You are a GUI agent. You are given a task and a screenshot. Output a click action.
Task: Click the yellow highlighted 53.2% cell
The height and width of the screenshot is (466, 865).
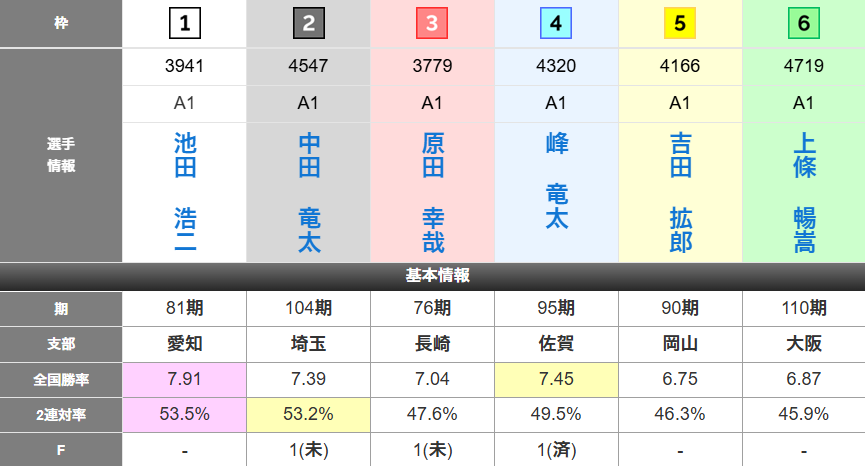point(309,414)
